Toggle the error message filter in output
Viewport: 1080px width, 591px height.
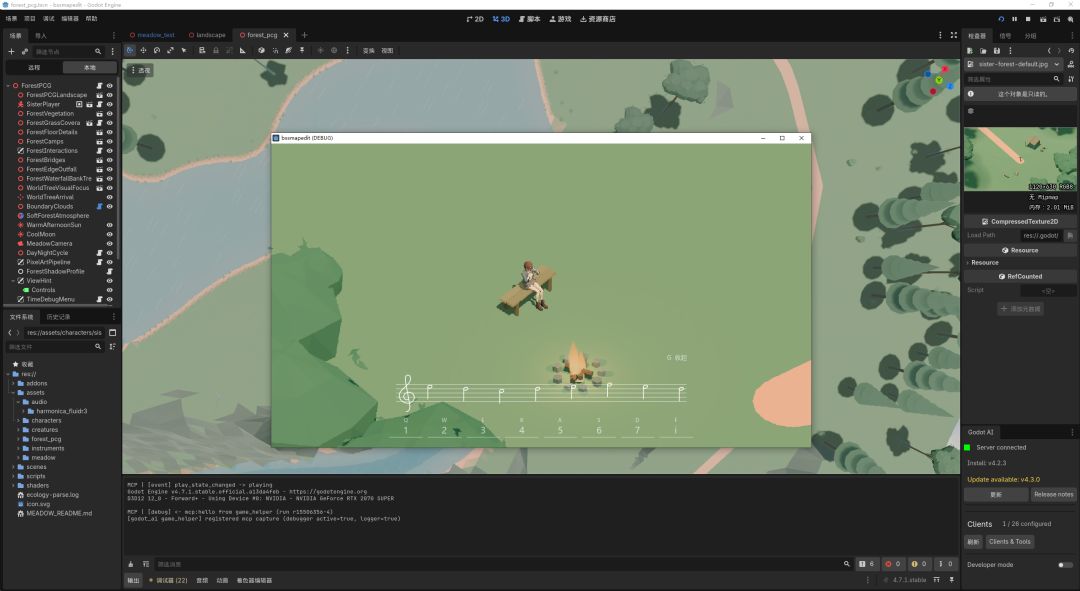coord(893,564)
